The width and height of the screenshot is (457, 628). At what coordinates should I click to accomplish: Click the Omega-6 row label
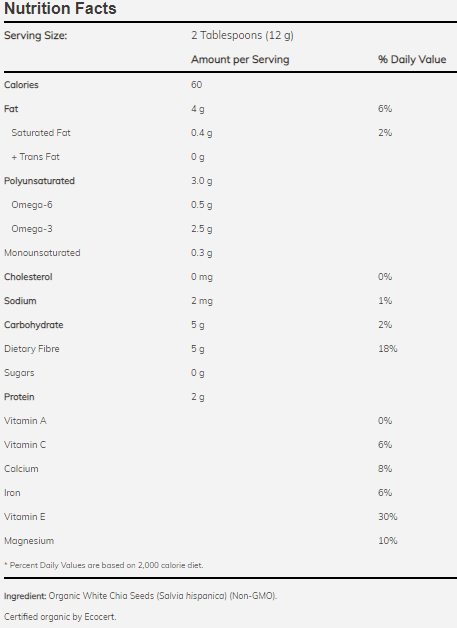click(x=32, y=205)
